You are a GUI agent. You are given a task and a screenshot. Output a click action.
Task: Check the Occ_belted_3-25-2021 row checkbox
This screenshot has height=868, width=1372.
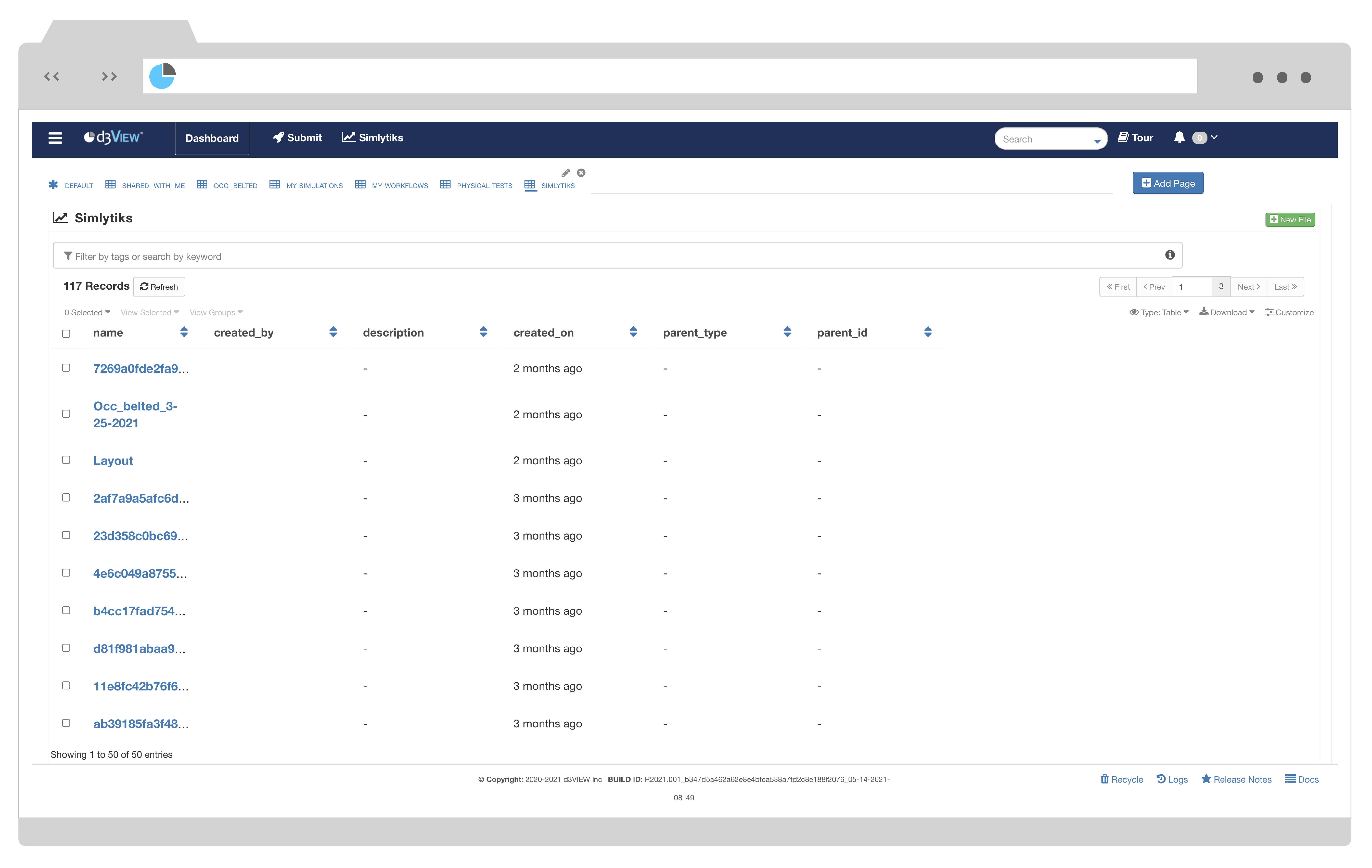click(66, 414)
